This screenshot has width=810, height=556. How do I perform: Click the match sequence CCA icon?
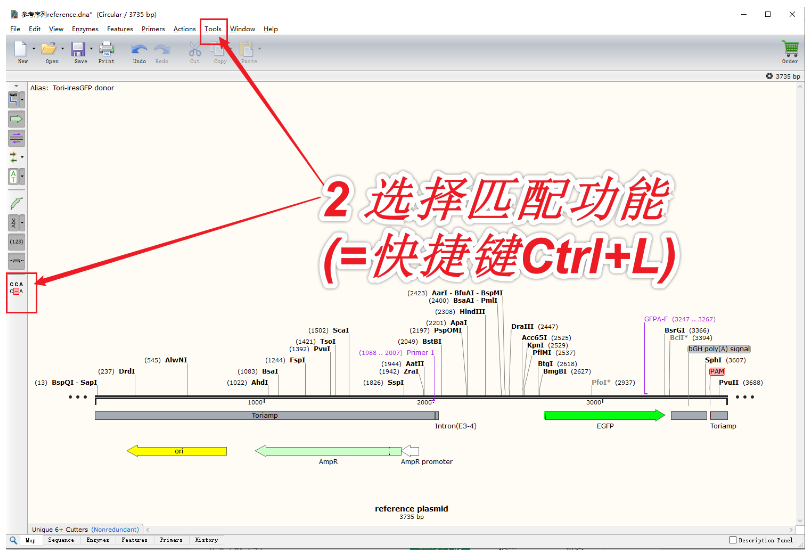(x=16, y=289)
